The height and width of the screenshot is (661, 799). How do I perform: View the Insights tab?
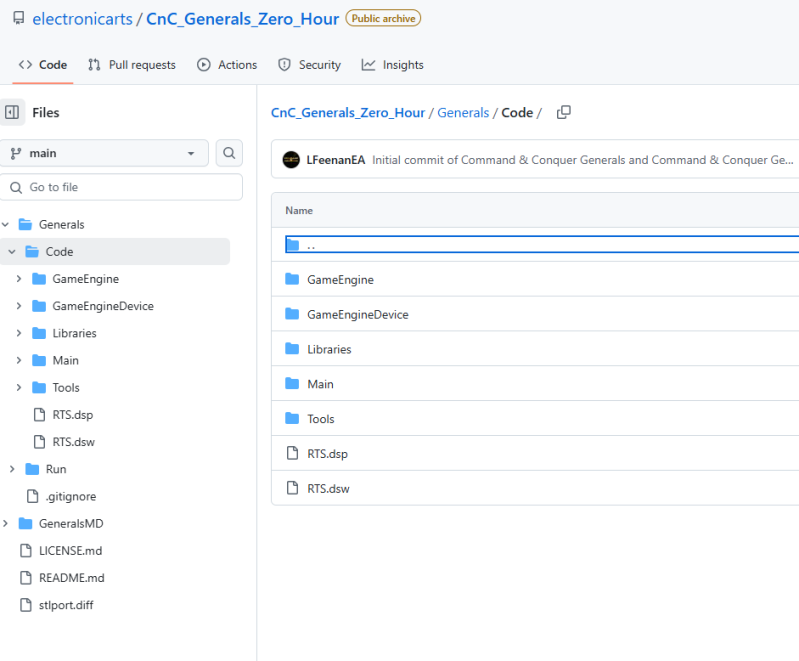click(392, 65)
